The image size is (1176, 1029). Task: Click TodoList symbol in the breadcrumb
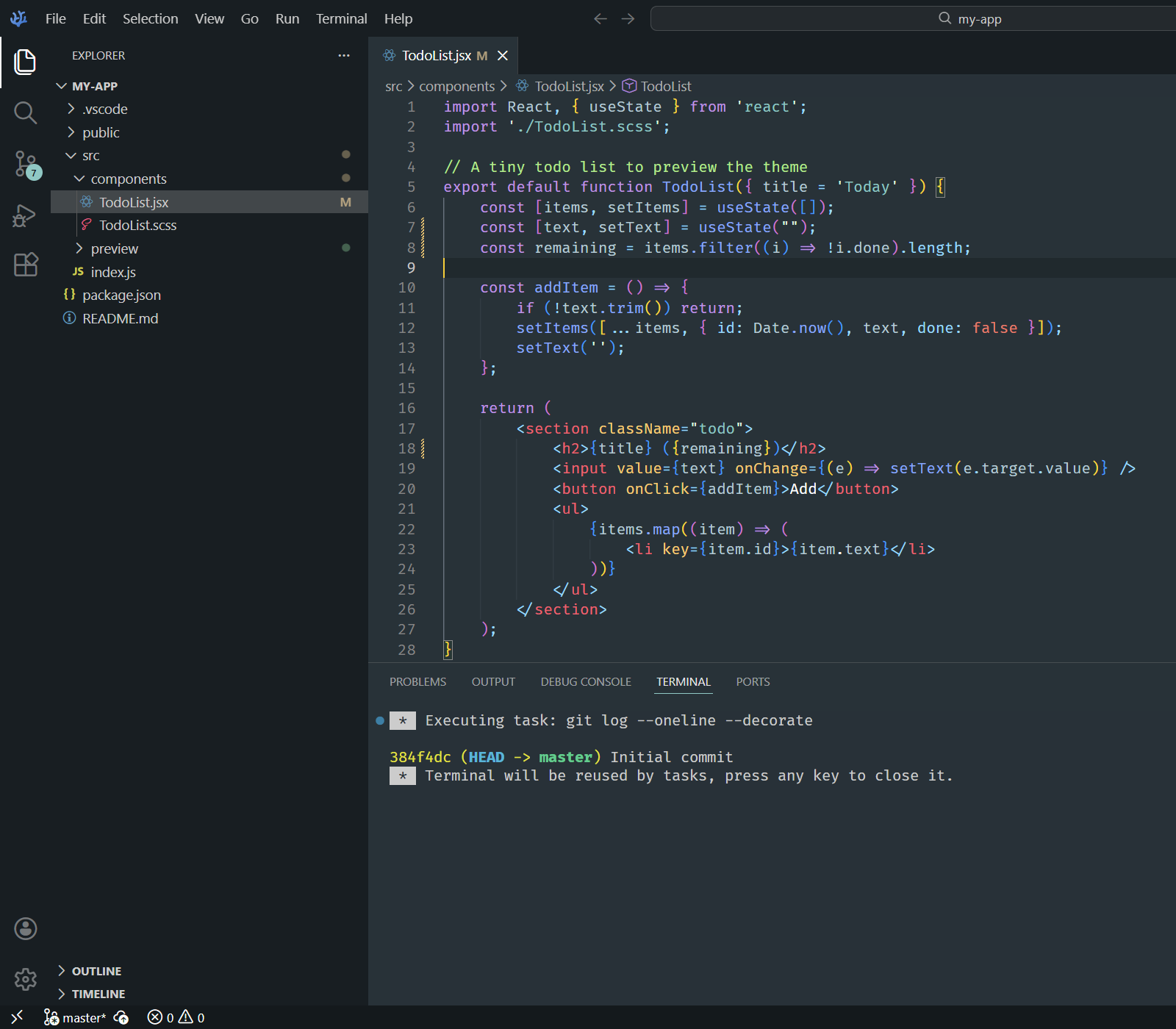click(x=657, y=86)
